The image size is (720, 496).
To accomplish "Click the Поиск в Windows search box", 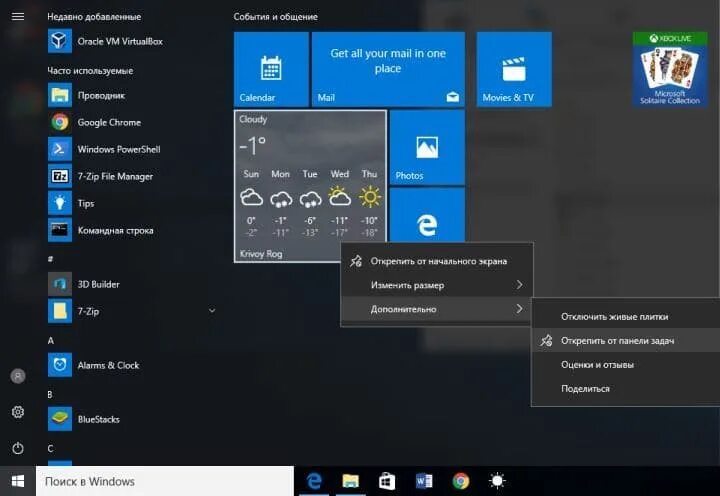I will [165, 481].
